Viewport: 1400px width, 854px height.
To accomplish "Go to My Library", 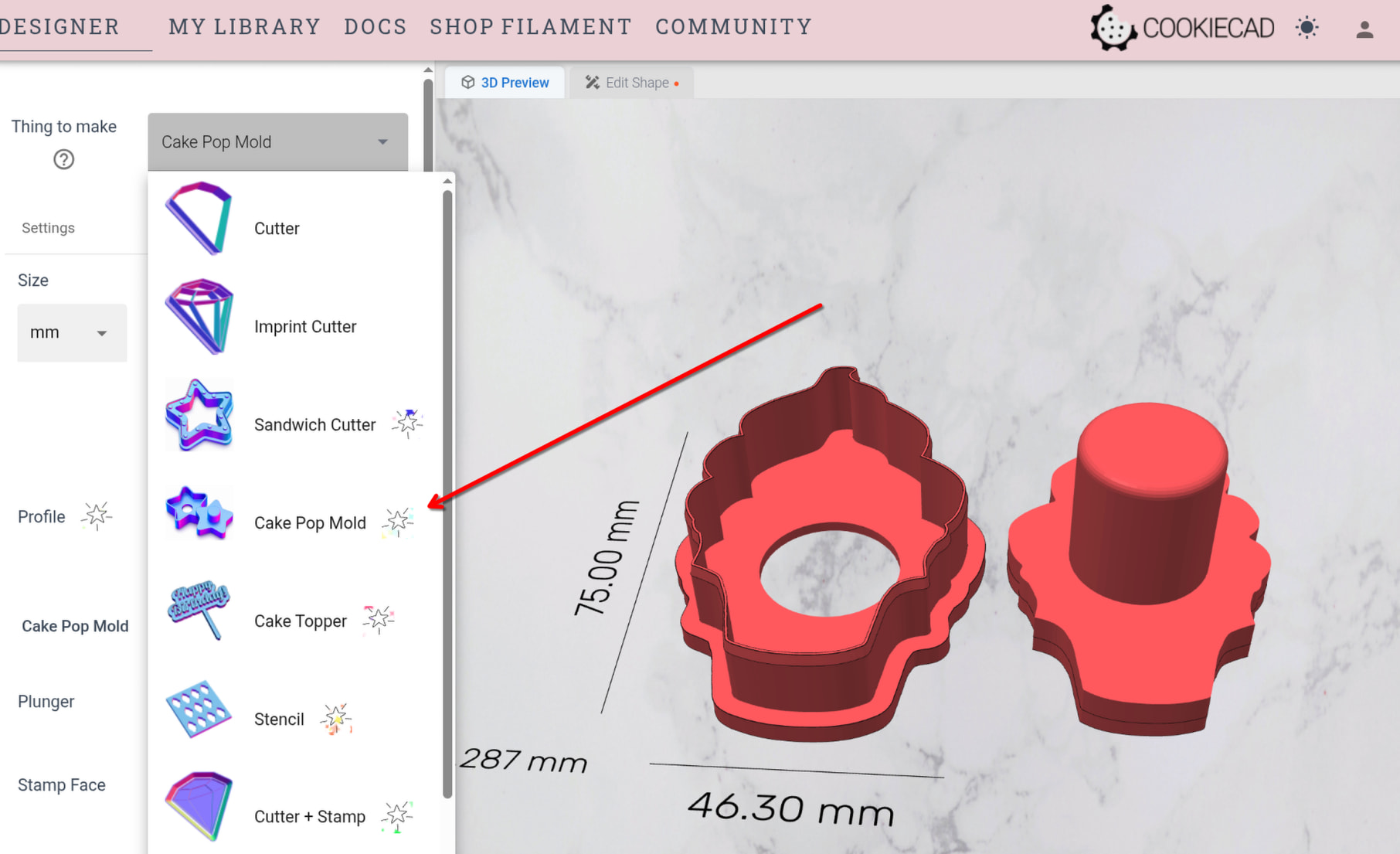I will point(244,26).
